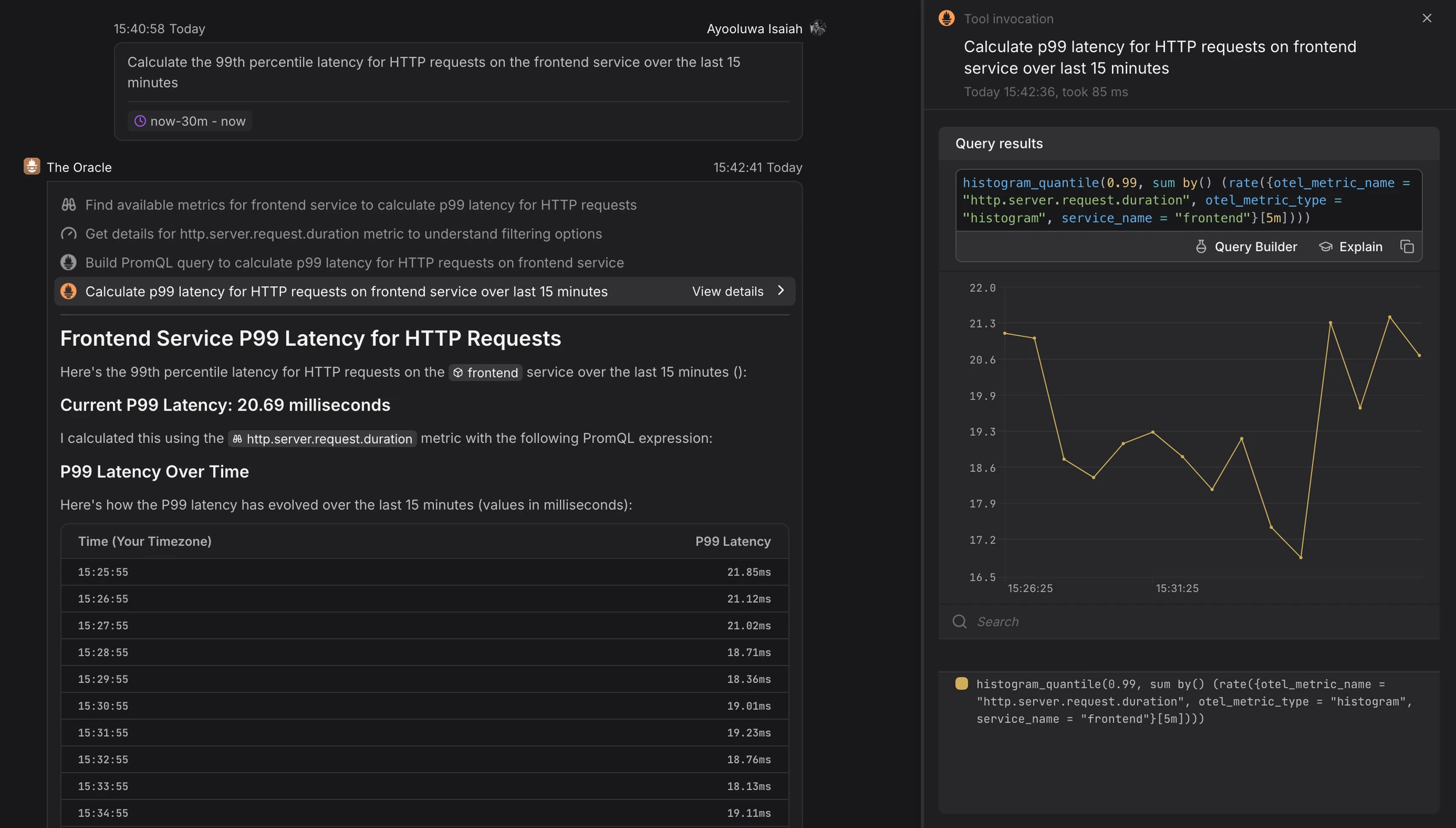Image resolution: width=1456 pixels, height=828 pixels.
Task: Close the Tool invocation panel
Action: pos(1427,18)
